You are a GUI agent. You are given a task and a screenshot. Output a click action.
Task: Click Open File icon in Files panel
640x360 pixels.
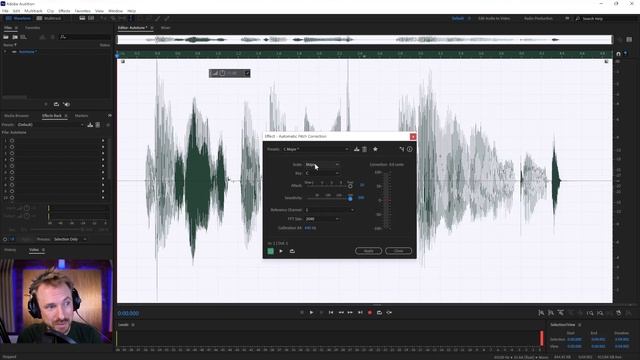point(6,37)
